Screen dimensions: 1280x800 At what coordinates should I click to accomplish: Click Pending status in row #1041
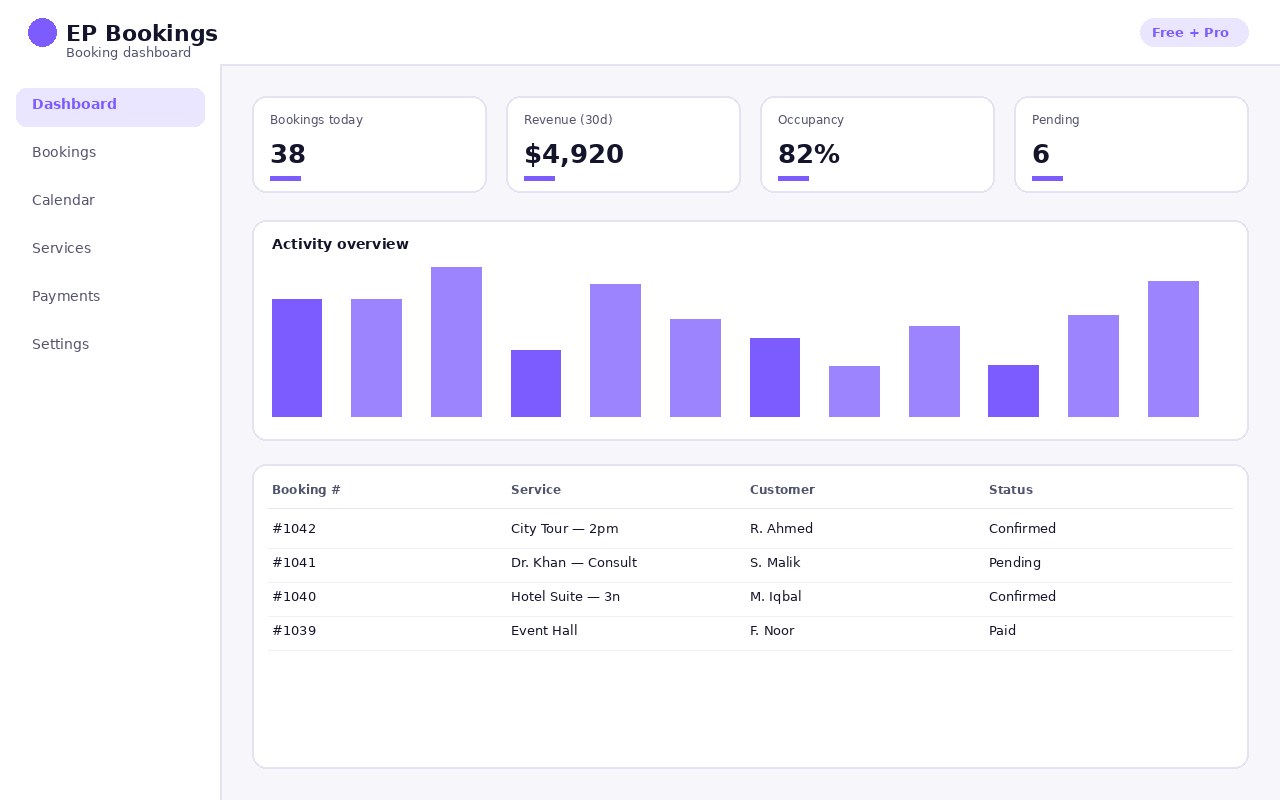click(1015, 563)
